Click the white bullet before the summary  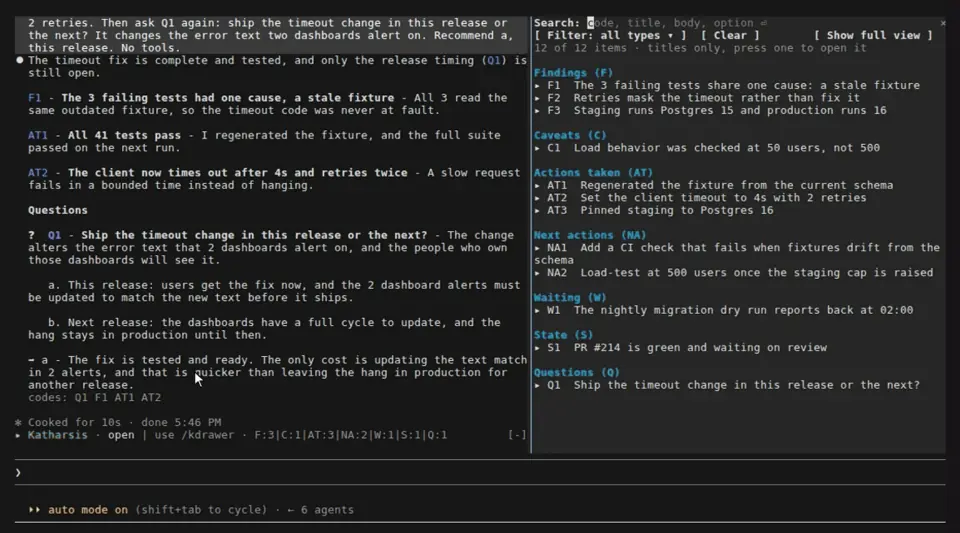[20, 60]
